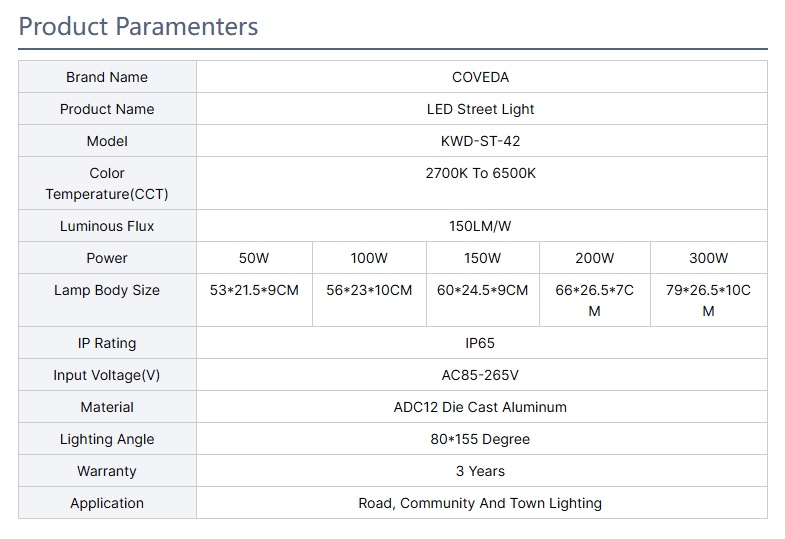The width and height of the screenshot is (785, 539).
Task: Click the 3 Years warranty value
Action: 480,471
